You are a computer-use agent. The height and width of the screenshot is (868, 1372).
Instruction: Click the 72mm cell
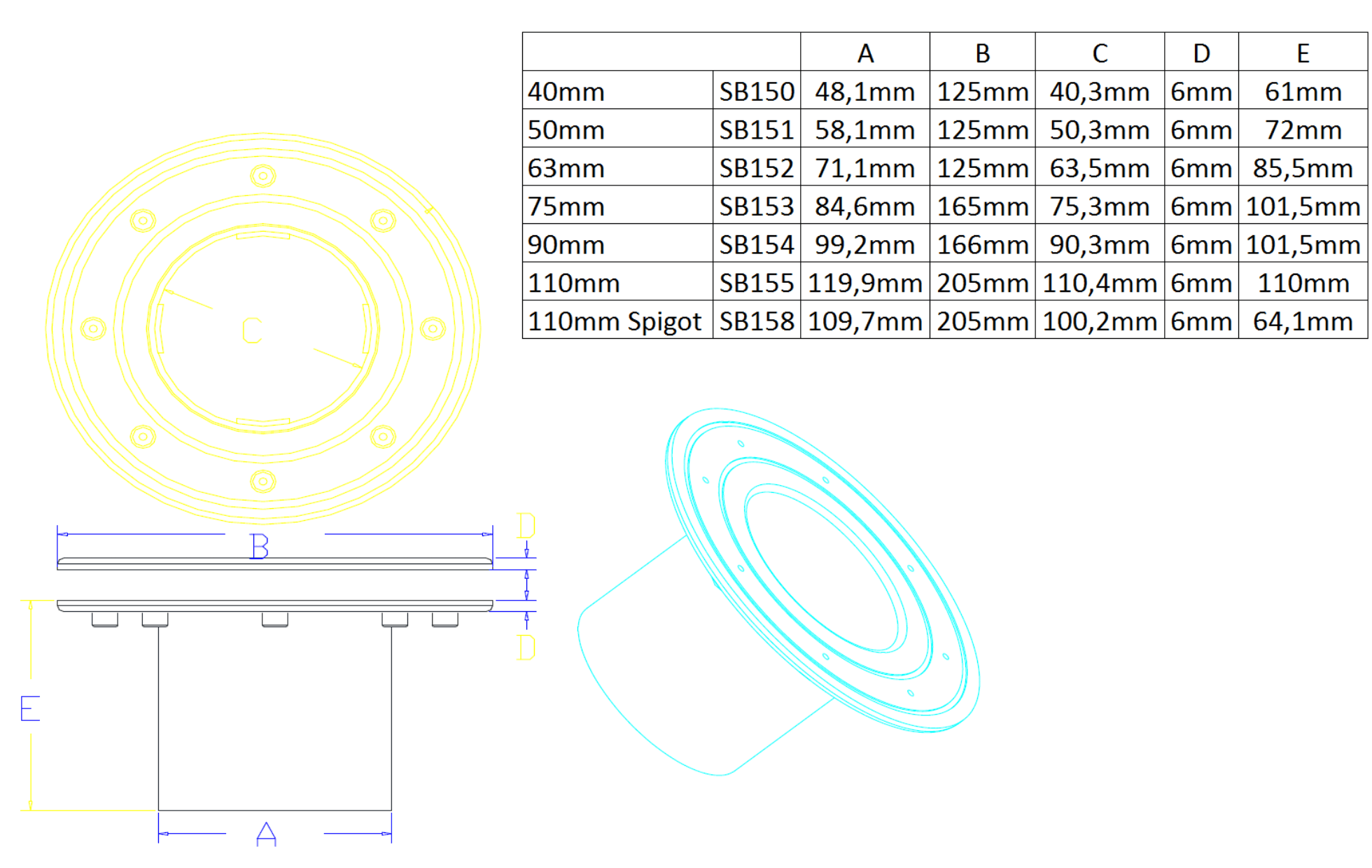coord(1303,129)
